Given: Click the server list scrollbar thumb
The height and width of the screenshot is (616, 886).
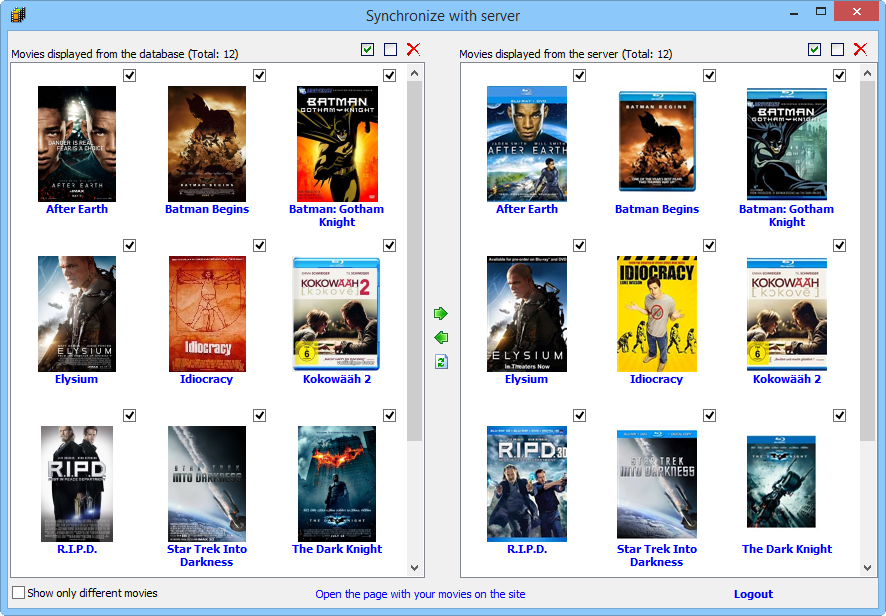Looking at the screenshot, I should click(868, 261).
